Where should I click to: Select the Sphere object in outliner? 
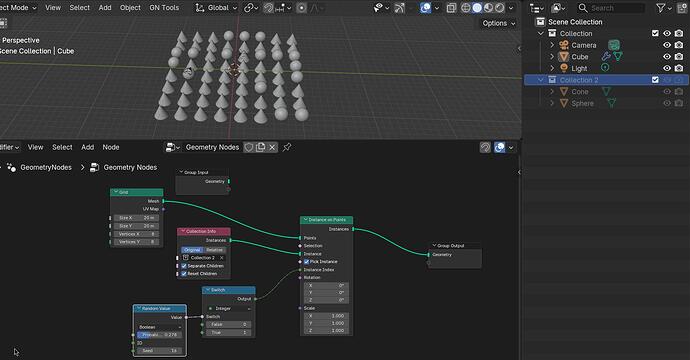582,103
